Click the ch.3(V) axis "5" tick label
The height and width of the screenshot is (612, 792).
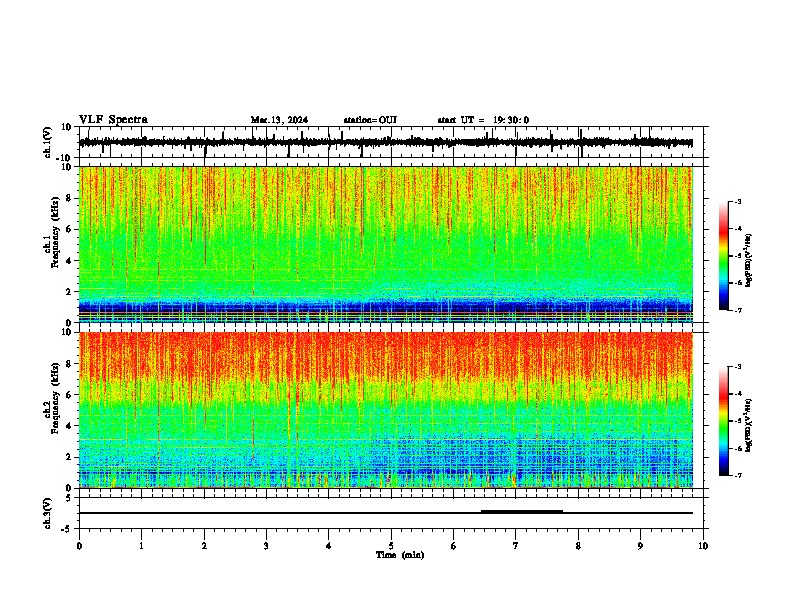coord(69,498)
